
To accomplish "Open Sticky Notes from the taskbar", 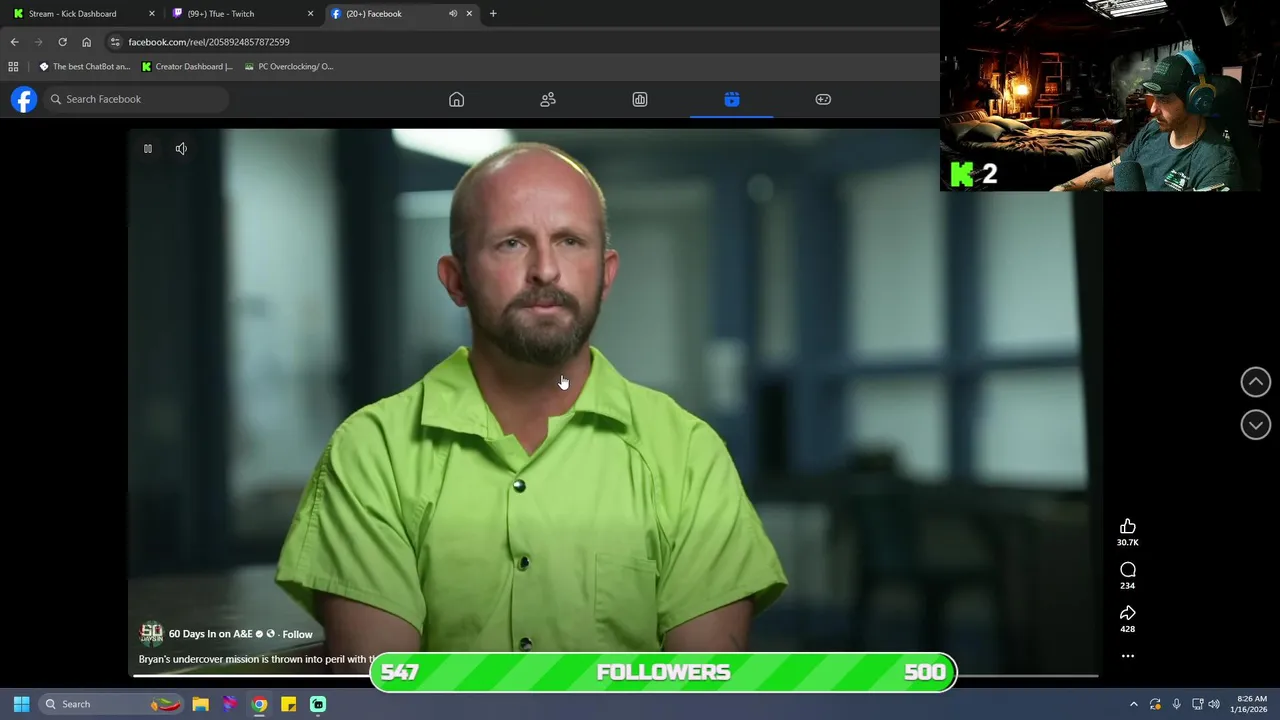I will click(x=288, y=704).
